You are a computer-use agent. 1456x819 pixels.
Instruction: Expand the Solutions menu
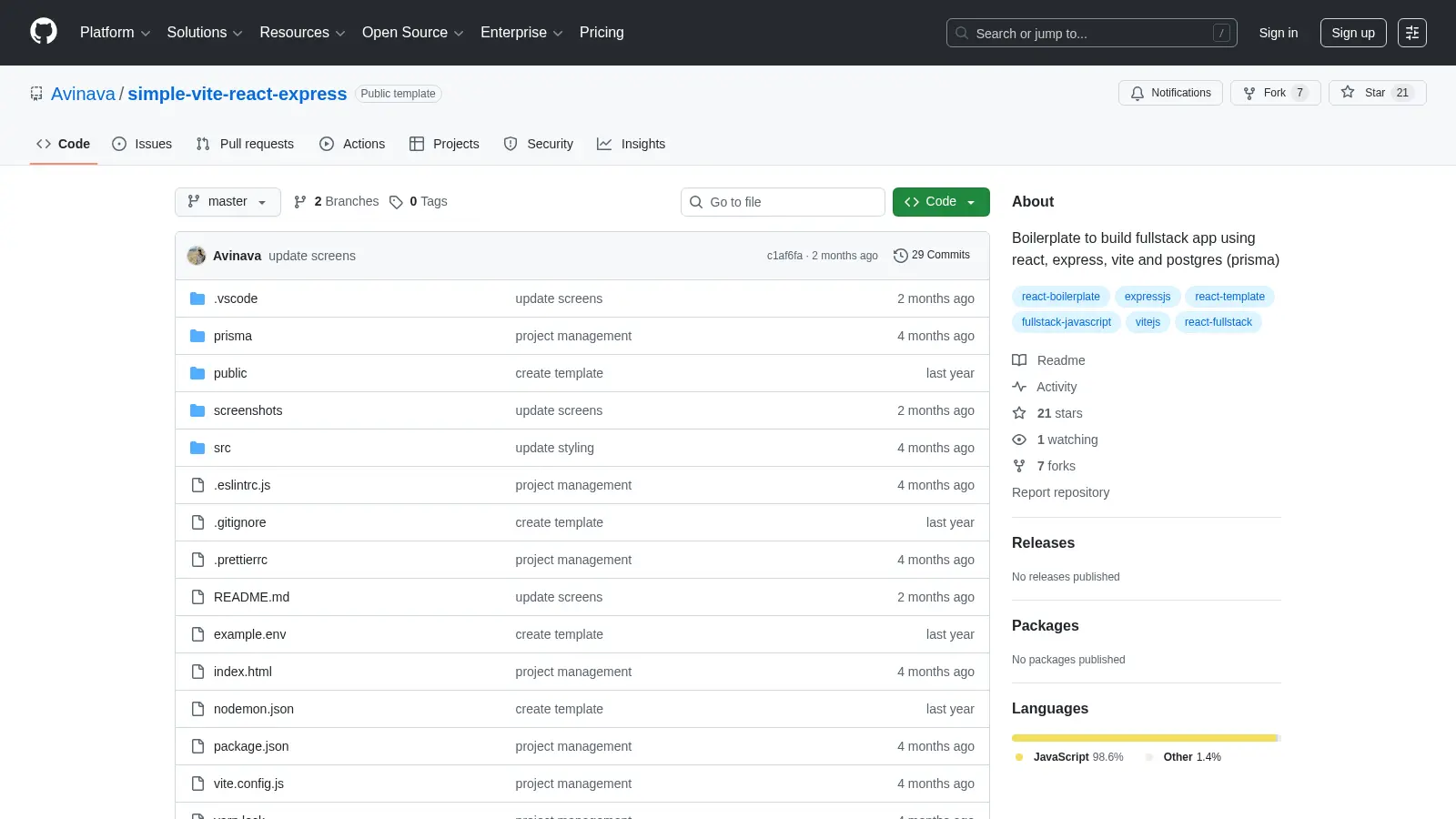(205, 33)
